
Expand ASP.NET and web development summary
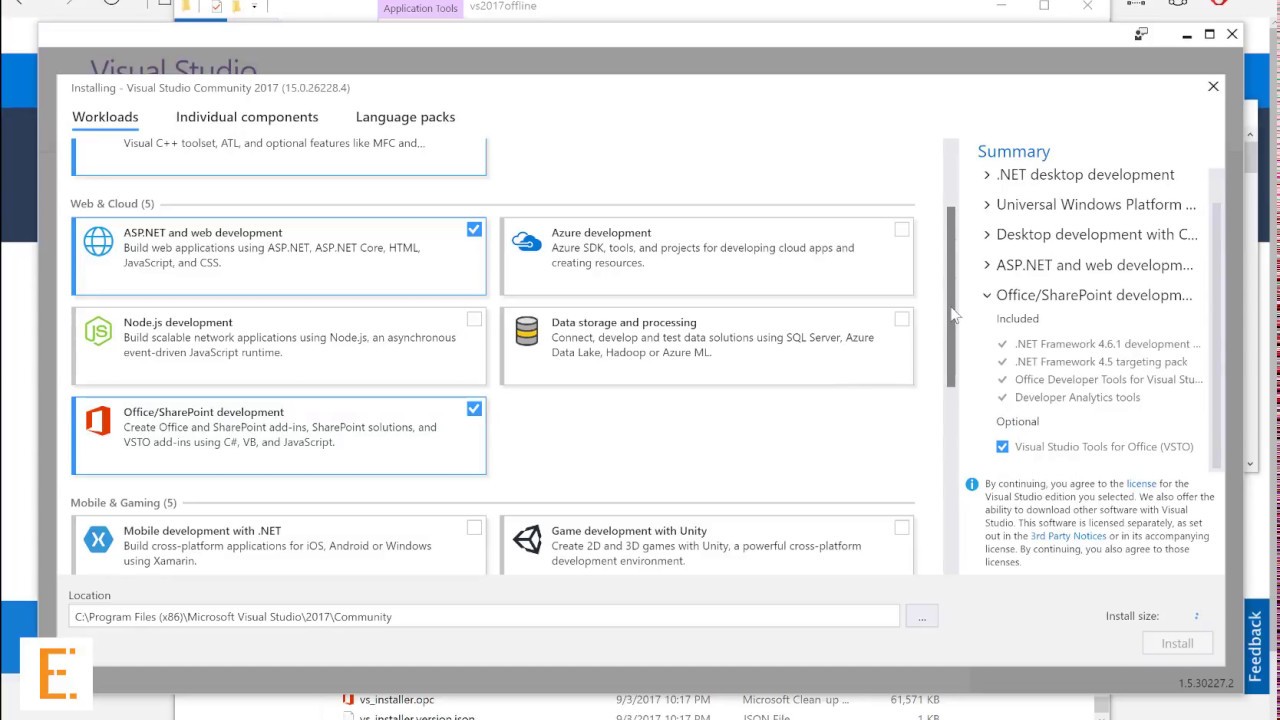[987, 265]
